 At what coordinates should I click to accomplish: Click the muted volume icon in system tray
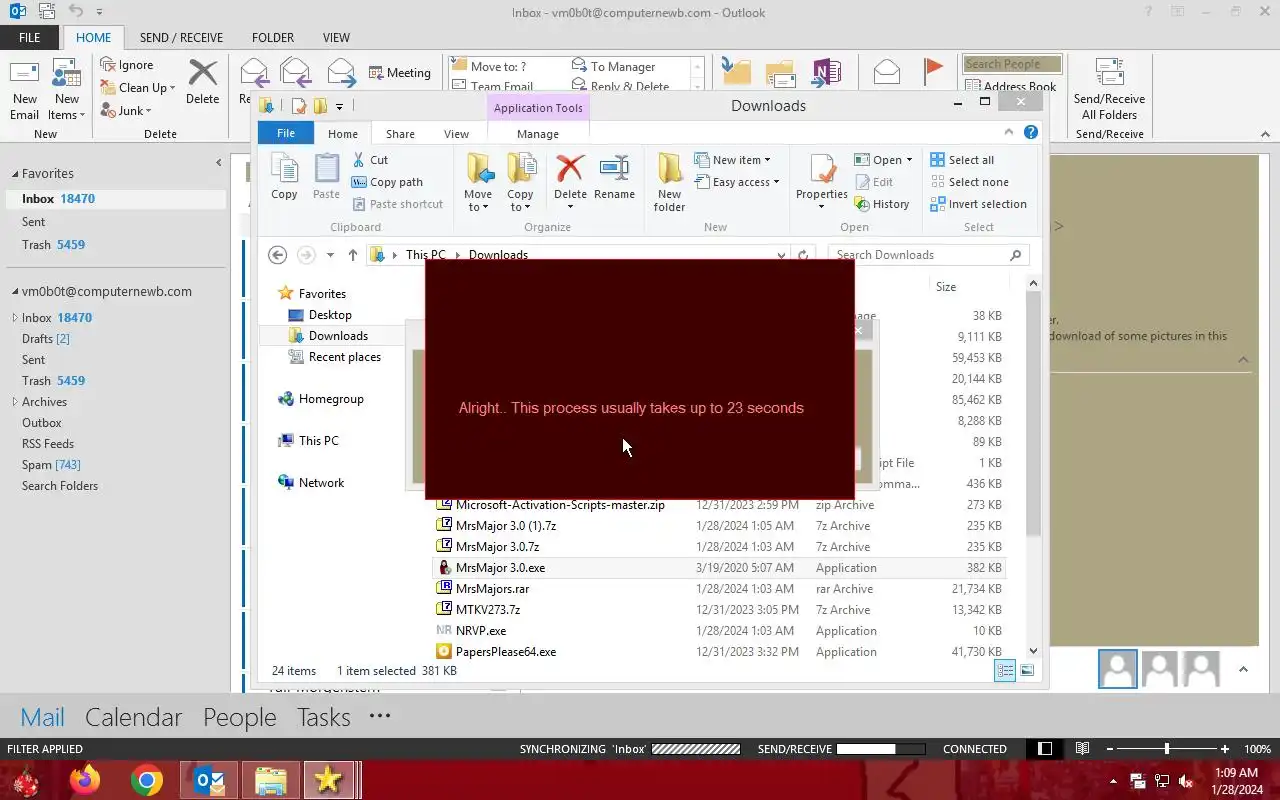coord(1186,781)
